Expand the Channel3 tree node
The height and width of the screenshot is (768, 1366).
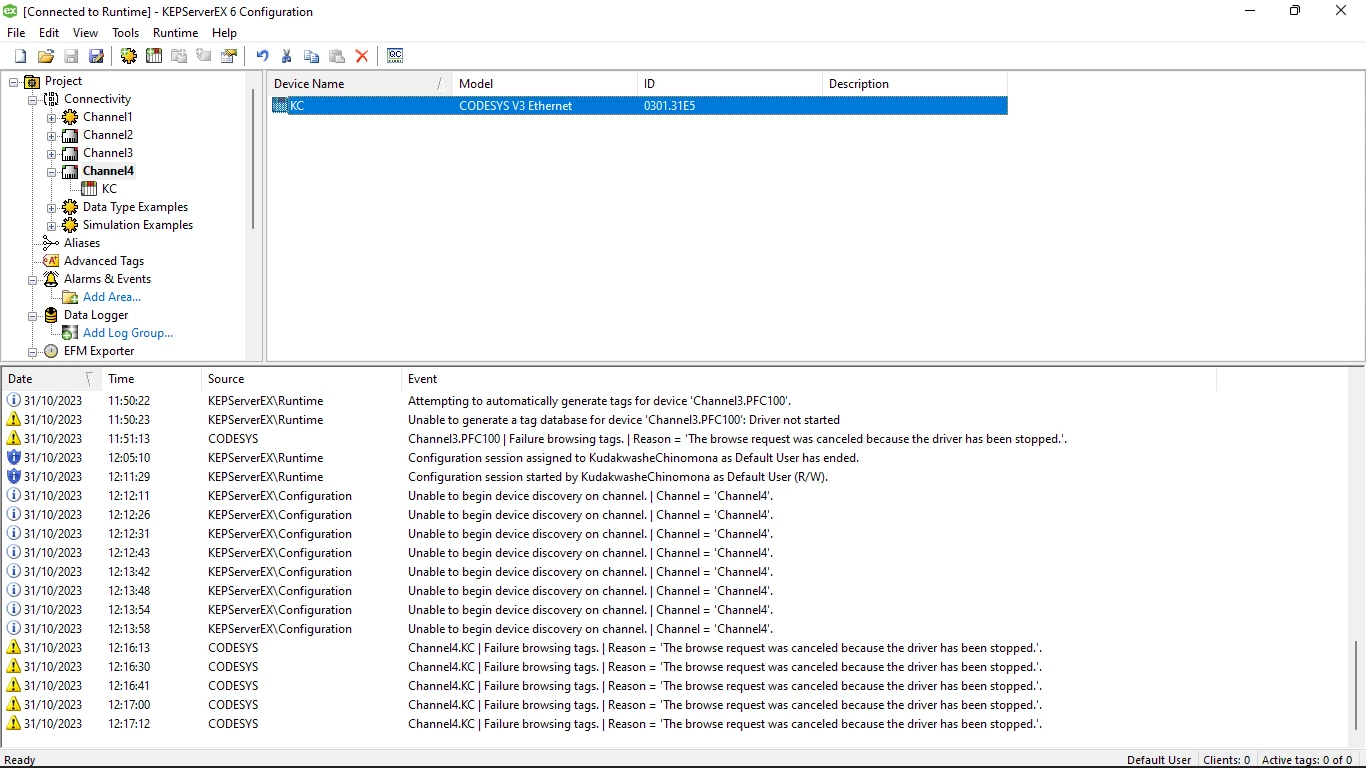[x=52, y=153]
